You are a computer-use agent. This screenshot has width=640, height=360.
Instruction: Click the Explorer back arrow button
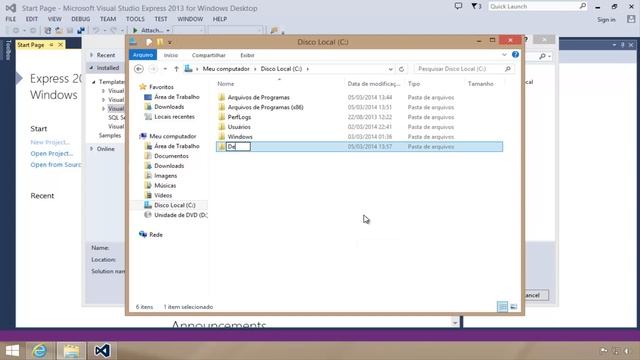139,69
